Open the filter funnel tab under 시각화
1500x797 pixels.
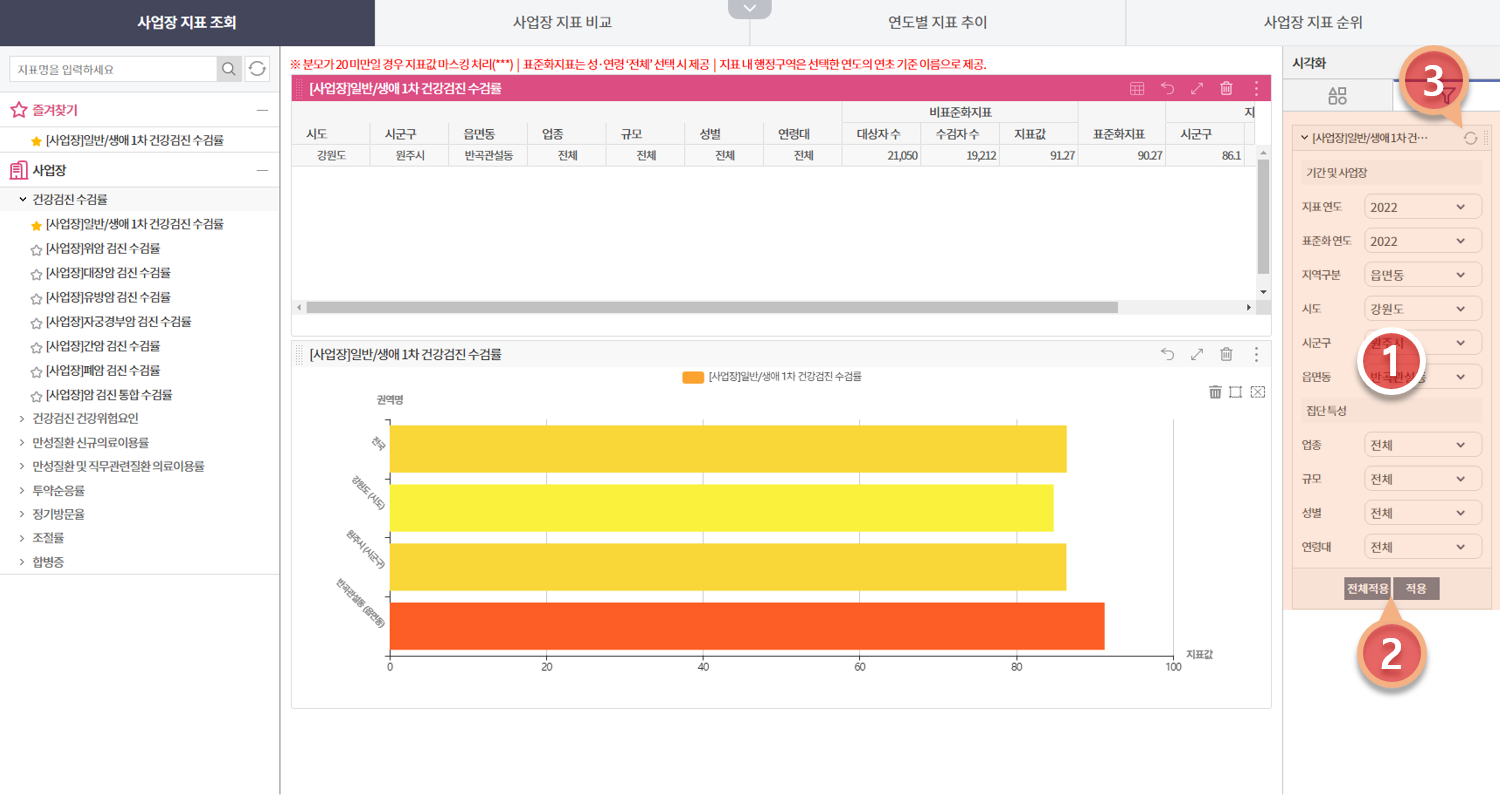(x=1446, y=96)
